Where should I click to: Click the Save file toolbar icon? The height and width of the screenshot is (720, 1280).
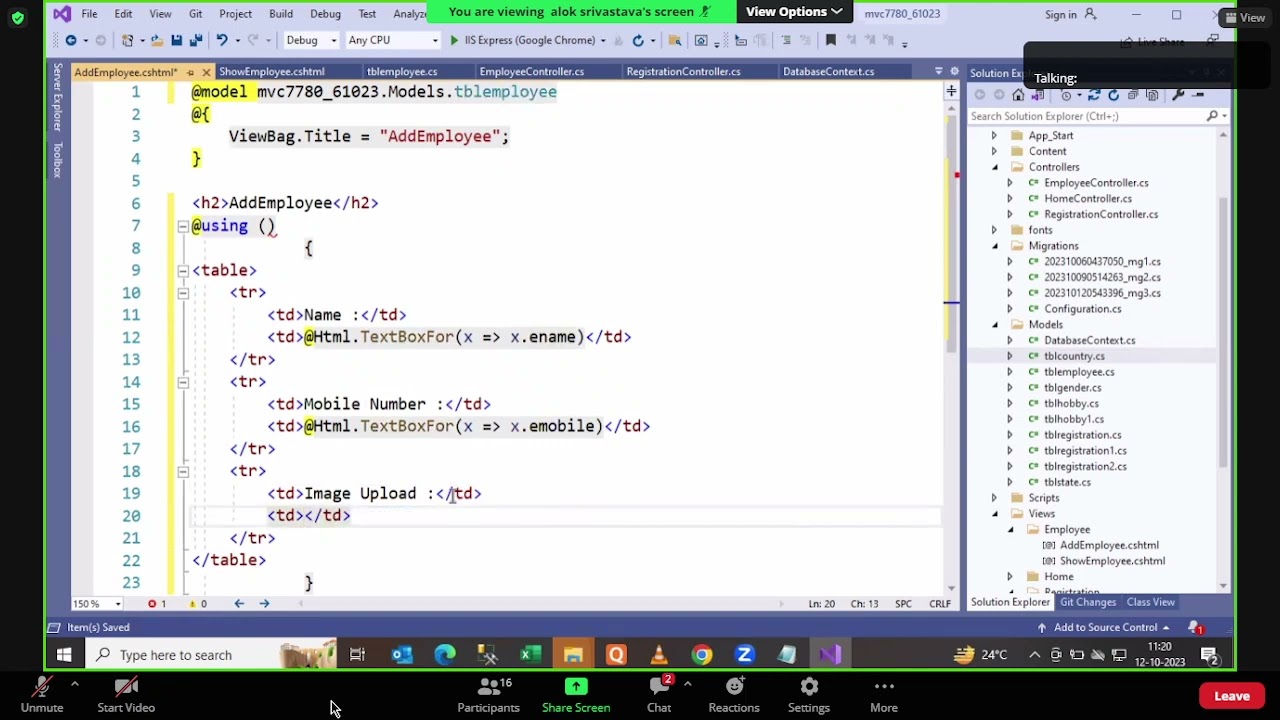pyautogui.click(x=176, y=40)
